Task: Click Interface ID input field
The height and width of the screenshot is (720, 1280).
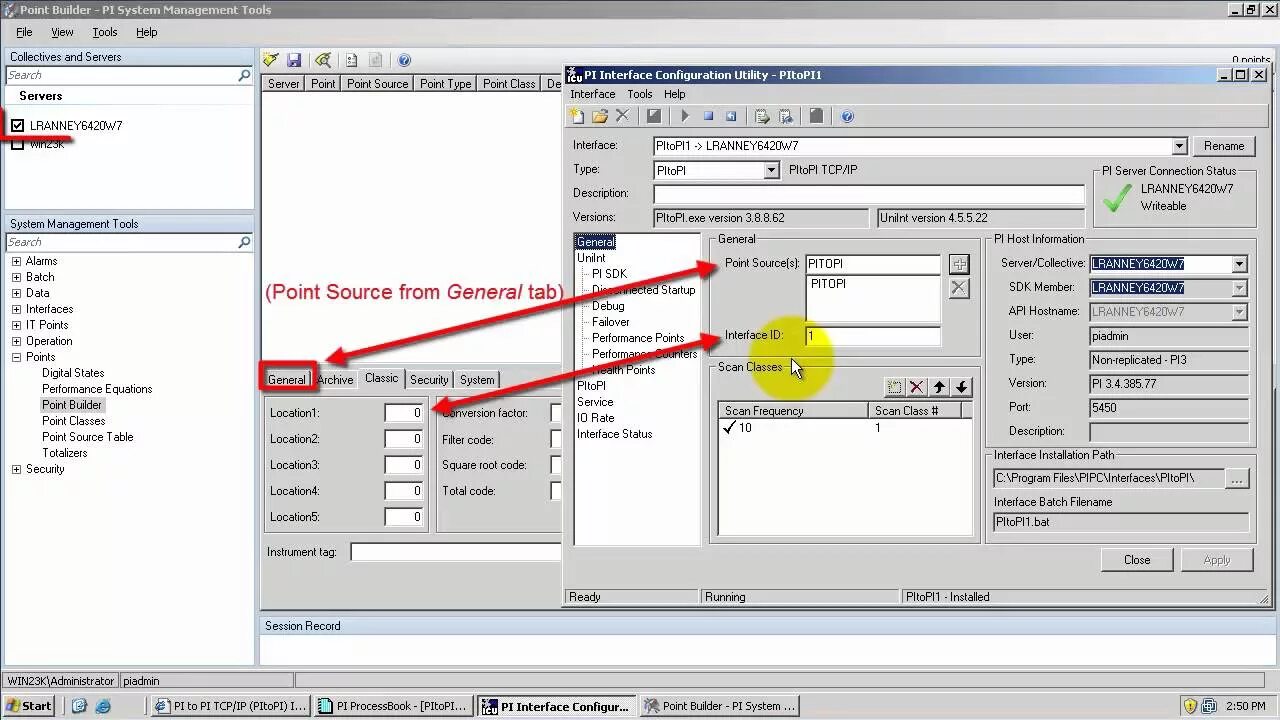Action: coord(873,336)
